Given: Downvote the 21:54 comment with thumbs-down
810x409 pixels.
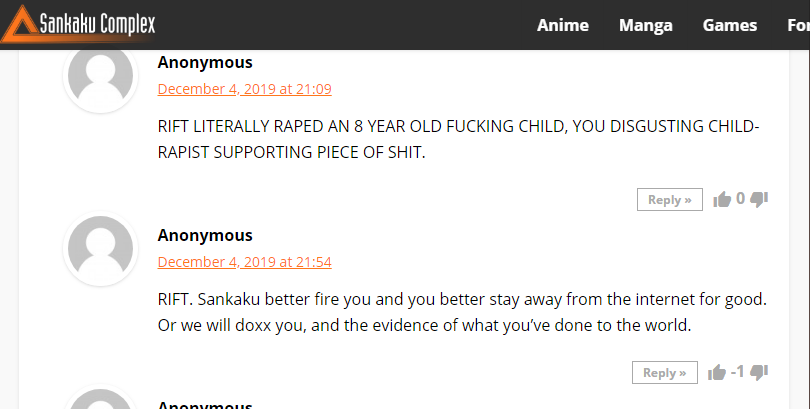Looking at the screenshot, I should 759,372.
